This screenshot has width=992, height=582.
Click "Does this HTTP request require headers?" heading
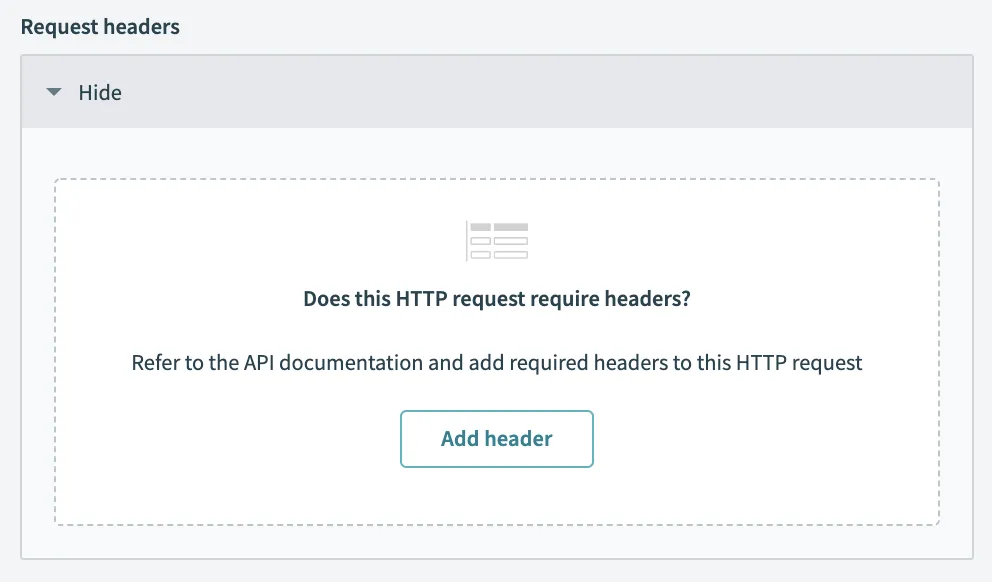(496, 300)
